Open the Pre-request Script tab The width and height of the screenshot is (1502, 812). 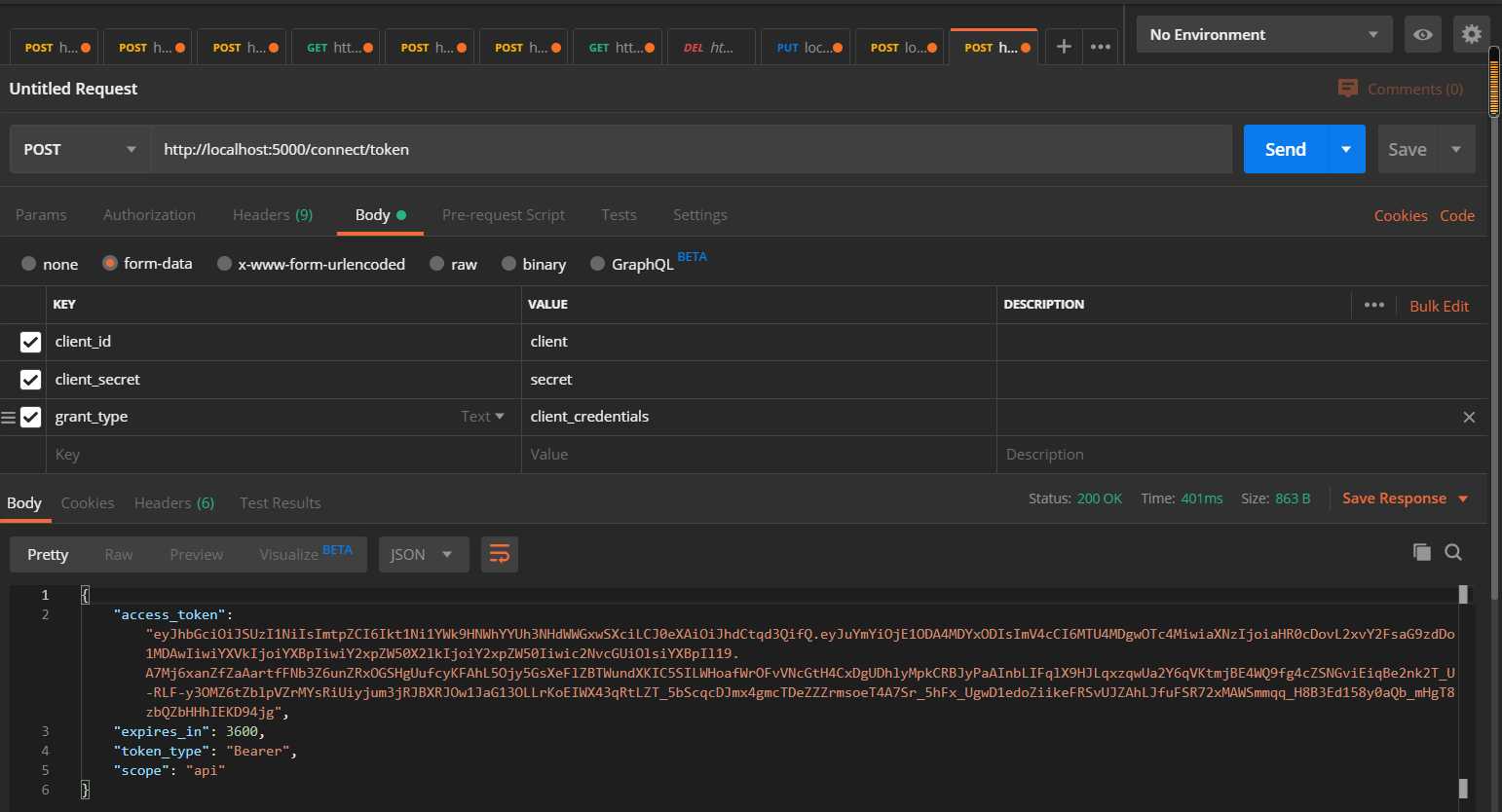click(x=504, y=215)
